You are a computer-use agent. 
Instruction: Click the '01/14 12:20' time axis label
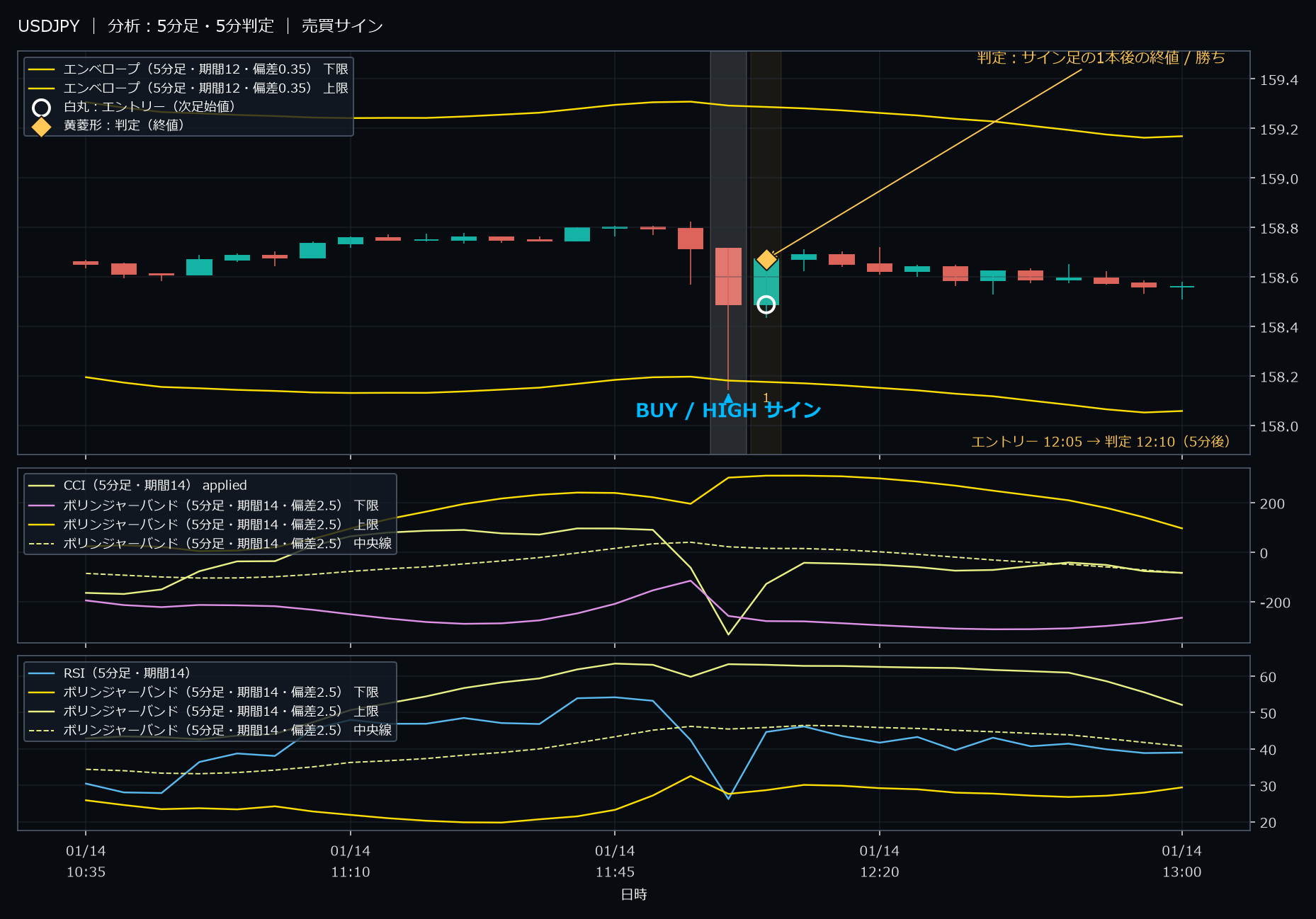pos(880,862)
